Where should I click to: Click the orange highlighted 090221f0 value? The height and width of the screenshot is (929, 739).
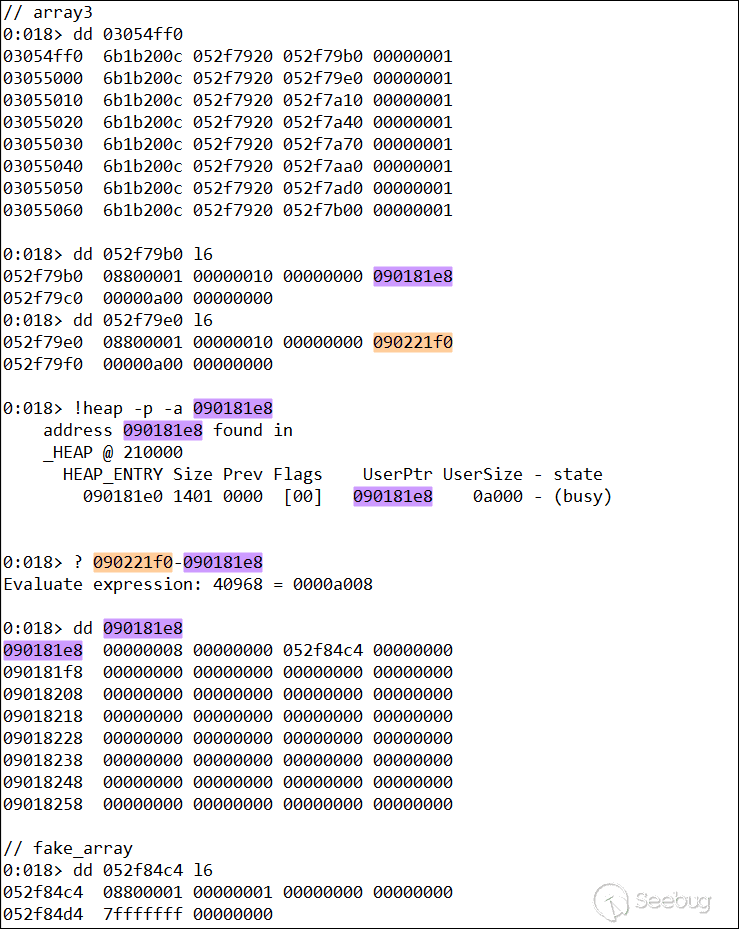coord(412,342)
